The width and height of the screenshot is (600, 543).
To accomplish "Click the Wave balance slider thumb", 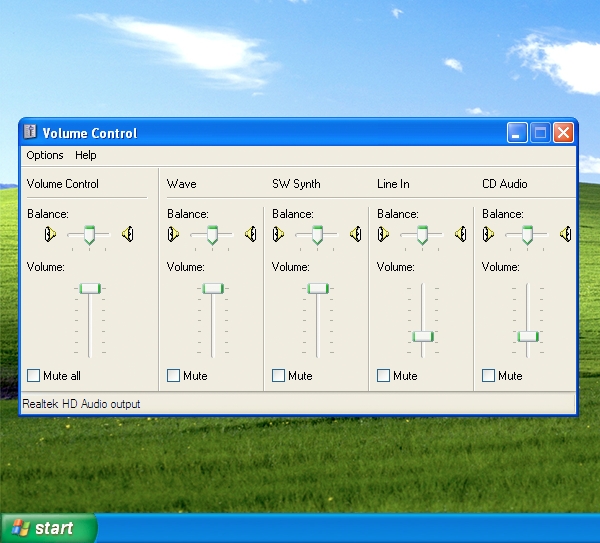I will tap(212, 235).
